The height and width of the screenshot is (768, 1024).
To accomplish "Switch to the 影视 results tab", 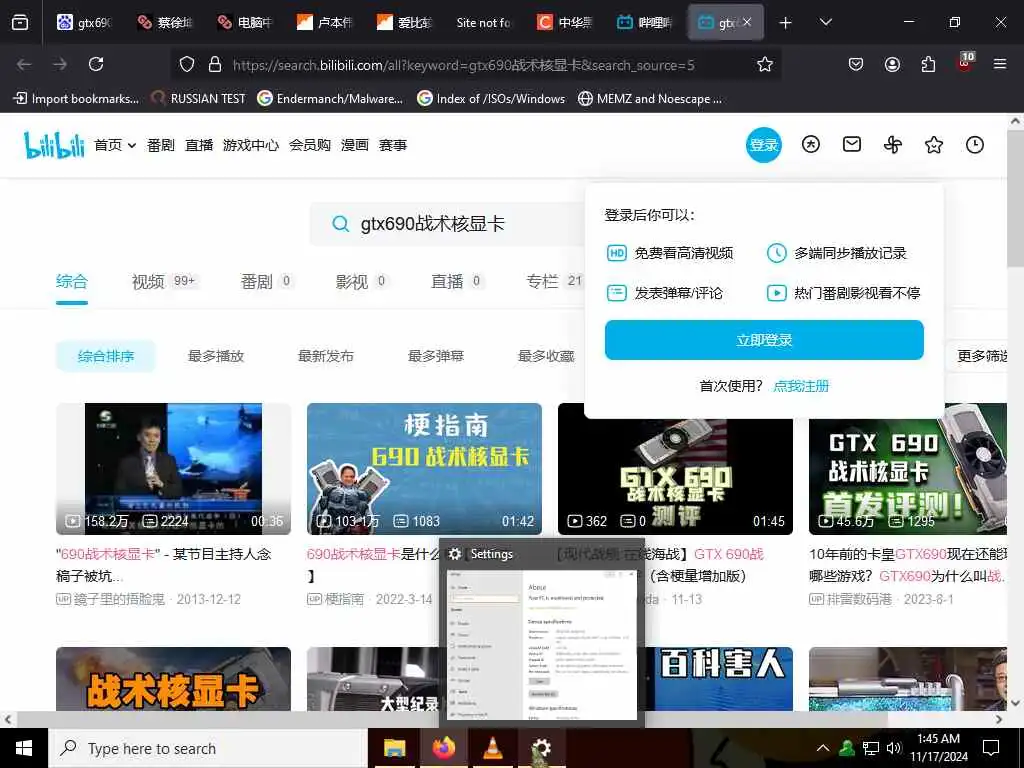I will pyautogui.click(x=361, y=281).
